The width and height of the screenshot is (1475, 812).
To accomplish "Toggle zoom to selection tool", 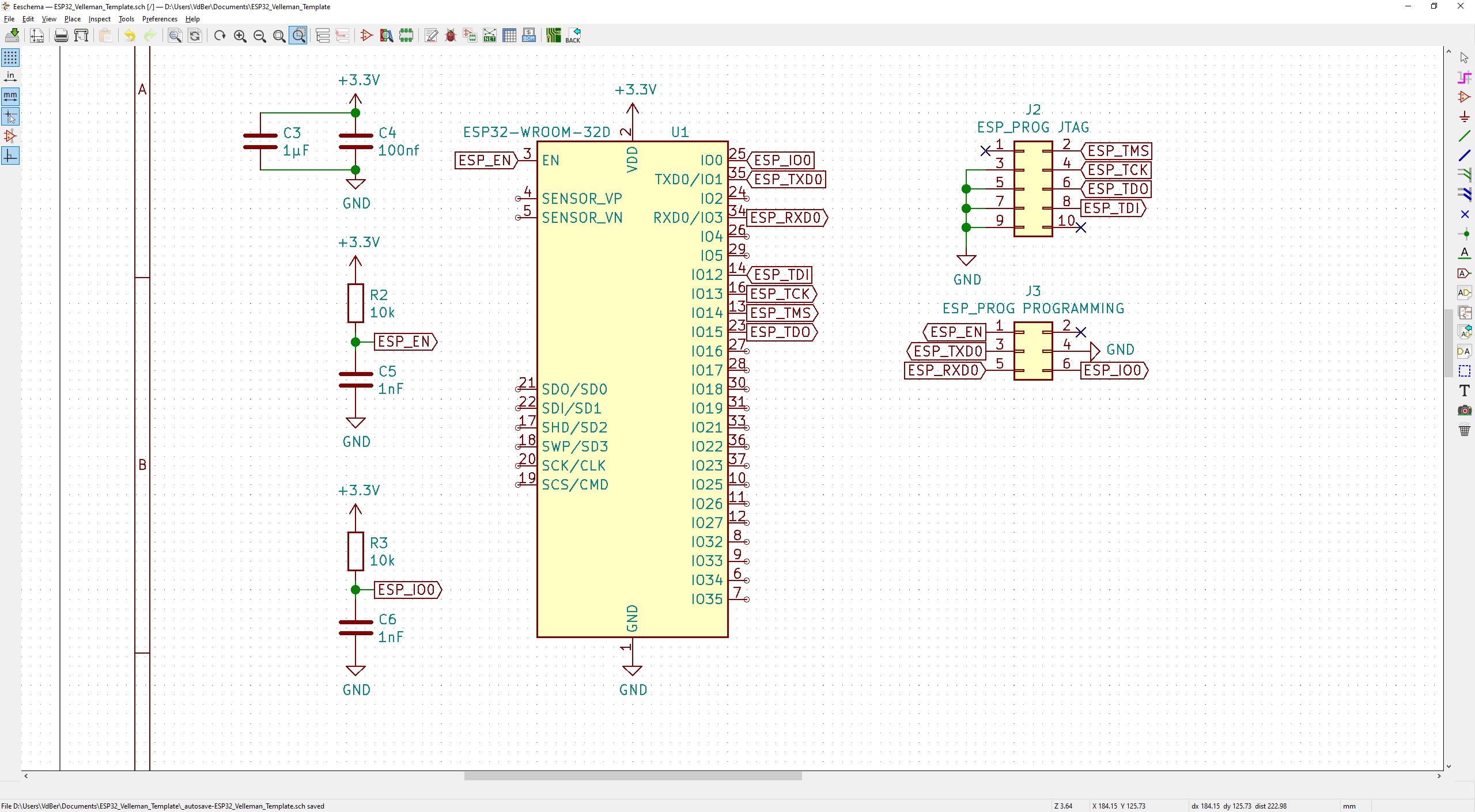I will 298,36.
